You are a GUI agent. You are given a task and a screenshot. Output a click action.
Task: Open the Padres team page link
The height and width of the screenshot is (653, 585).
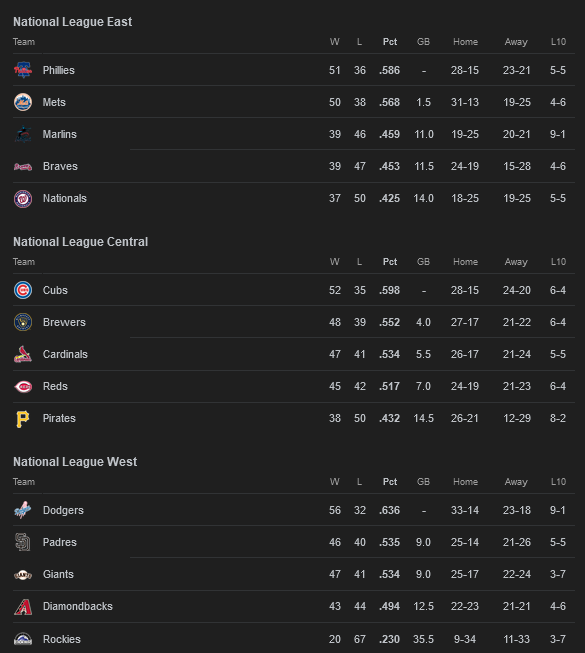pos(60,542)
